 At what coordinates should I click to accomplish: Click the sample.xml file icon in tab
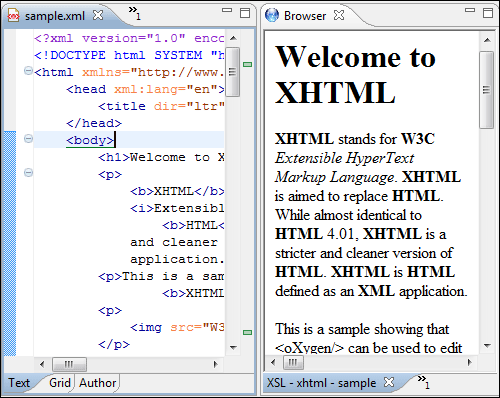click(x=13, y=16)
